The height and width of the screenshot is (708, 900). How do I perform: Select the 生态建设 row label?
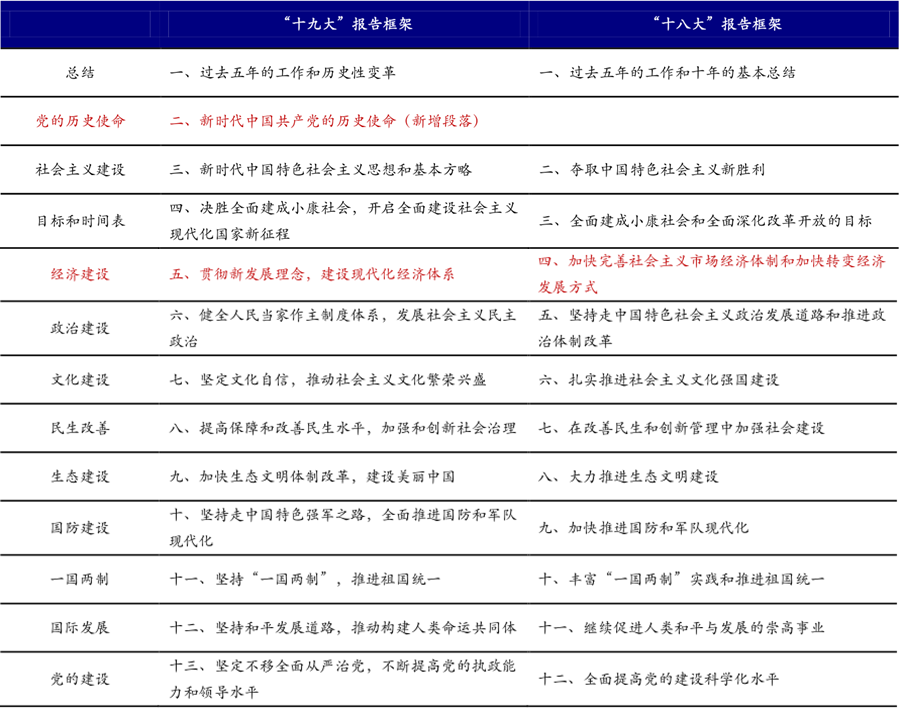coord(80,477)
